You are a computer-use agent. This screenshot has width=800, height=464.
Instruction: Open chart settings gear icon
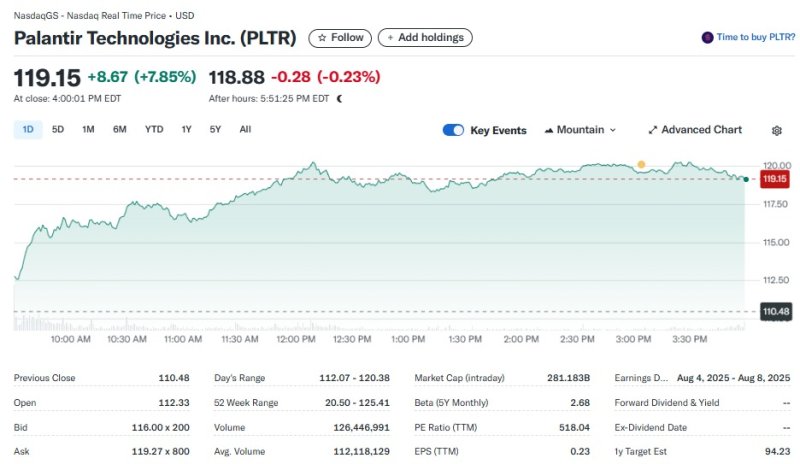click(777, 130)
